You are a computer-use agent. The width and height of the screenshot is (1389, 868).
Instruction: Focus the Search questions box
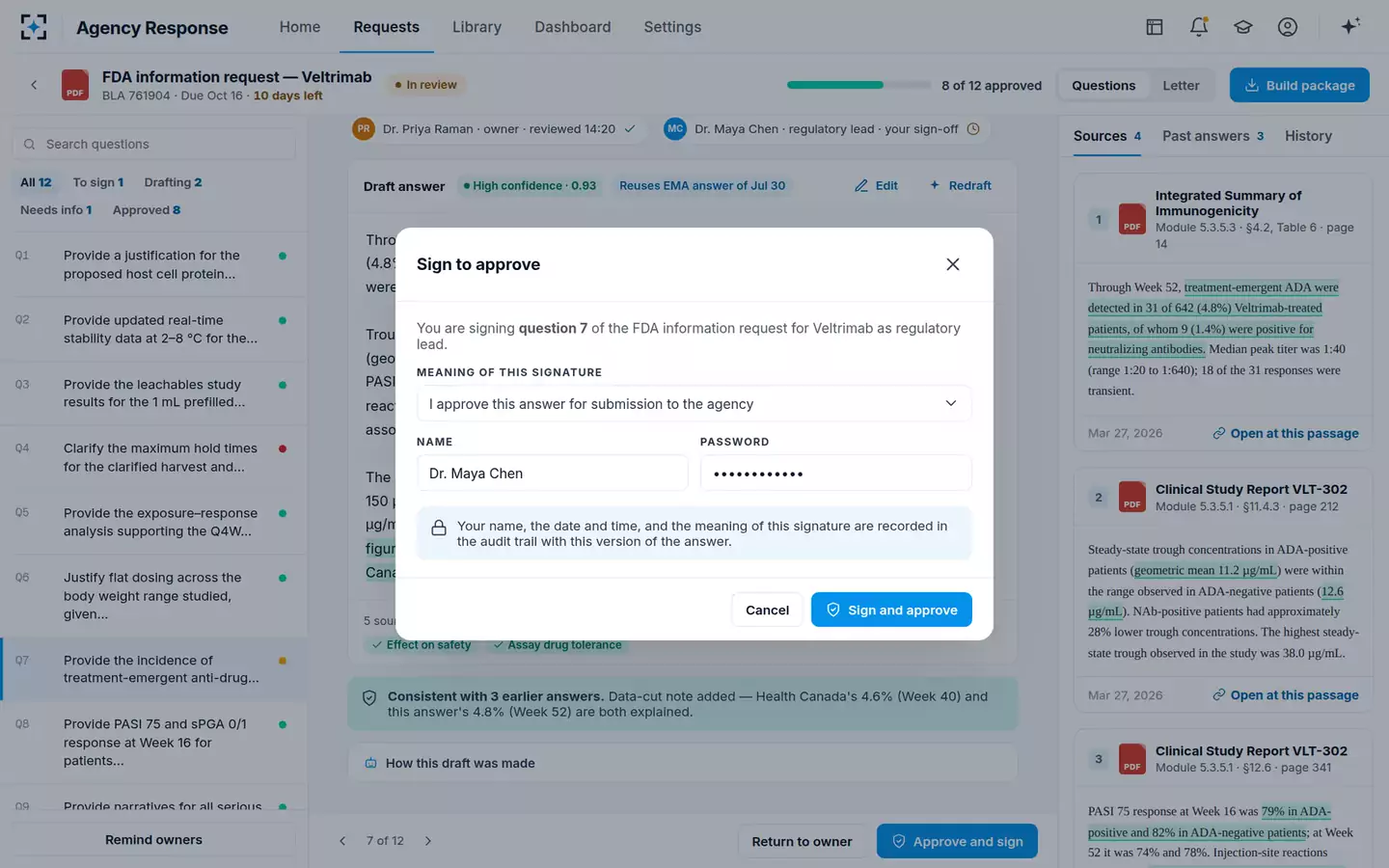click(x=154, y=144)
